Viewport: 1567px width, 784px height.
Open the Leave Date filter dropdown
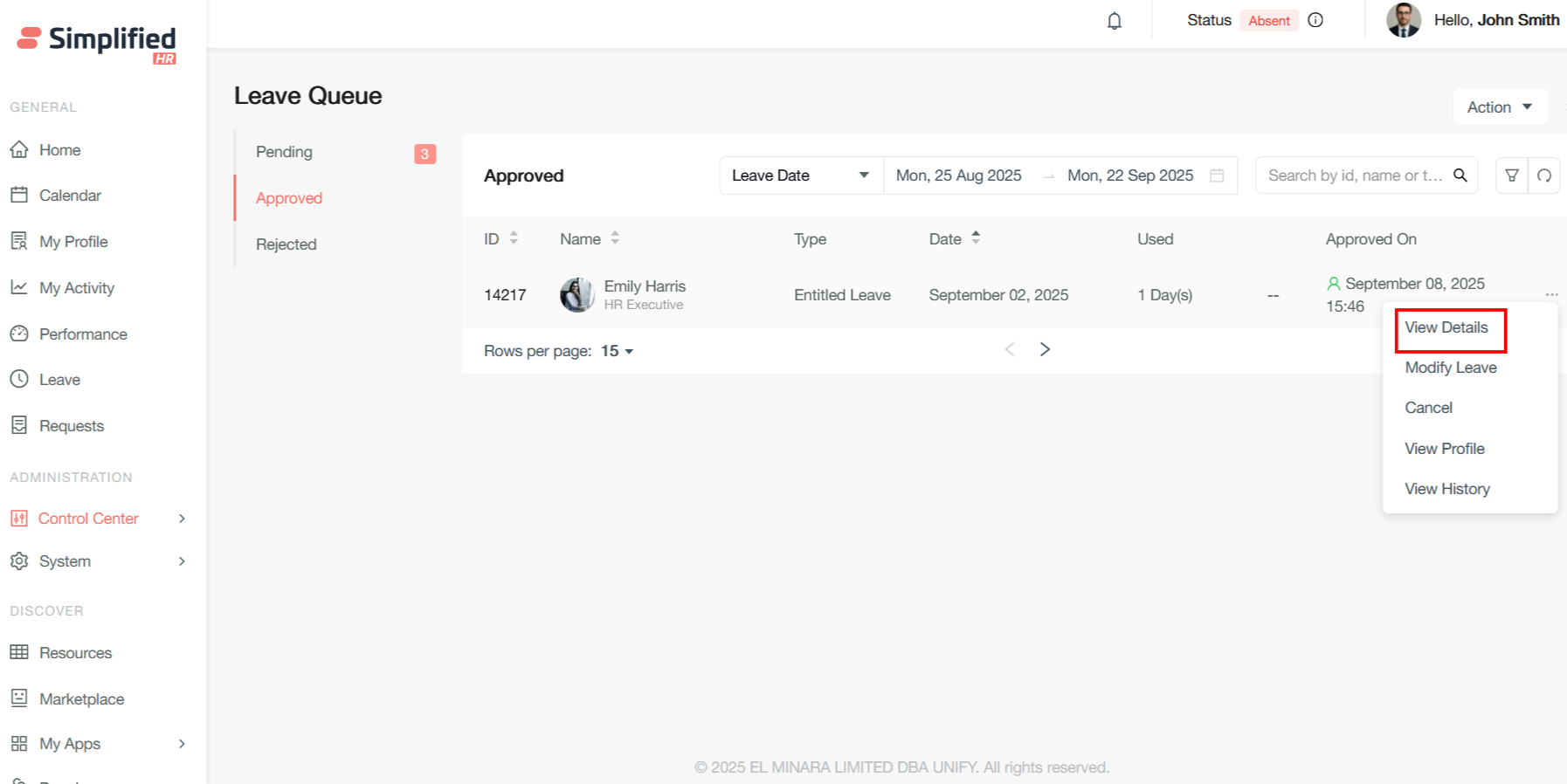[800, 175]
